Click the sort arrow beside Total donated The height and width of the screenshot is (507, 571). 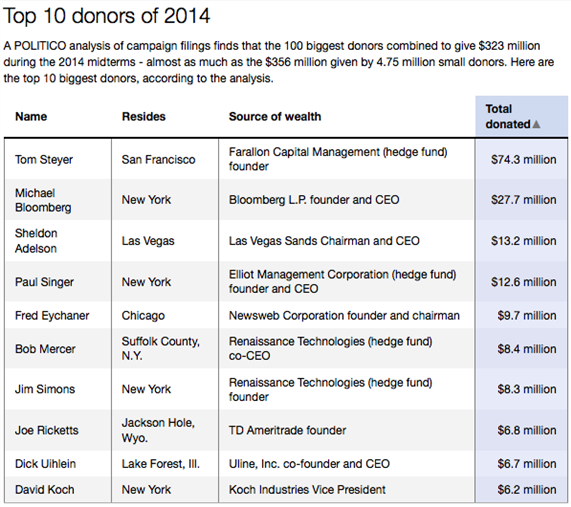pos(536,124)
